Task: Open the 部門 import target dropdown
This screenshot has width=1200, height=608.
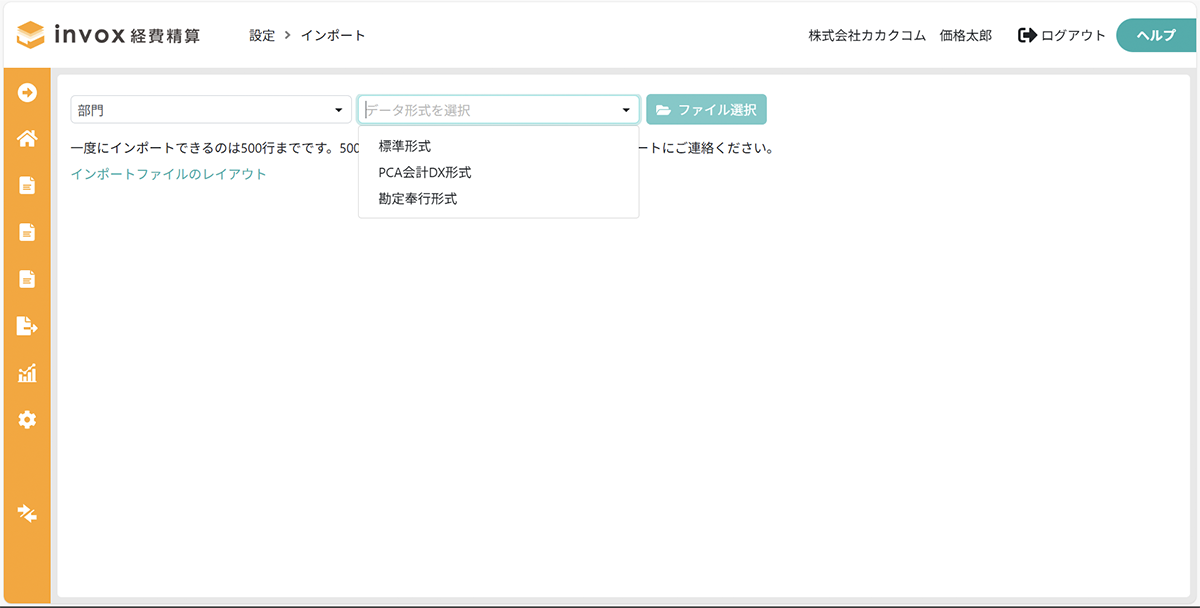Action: [209, 110]
